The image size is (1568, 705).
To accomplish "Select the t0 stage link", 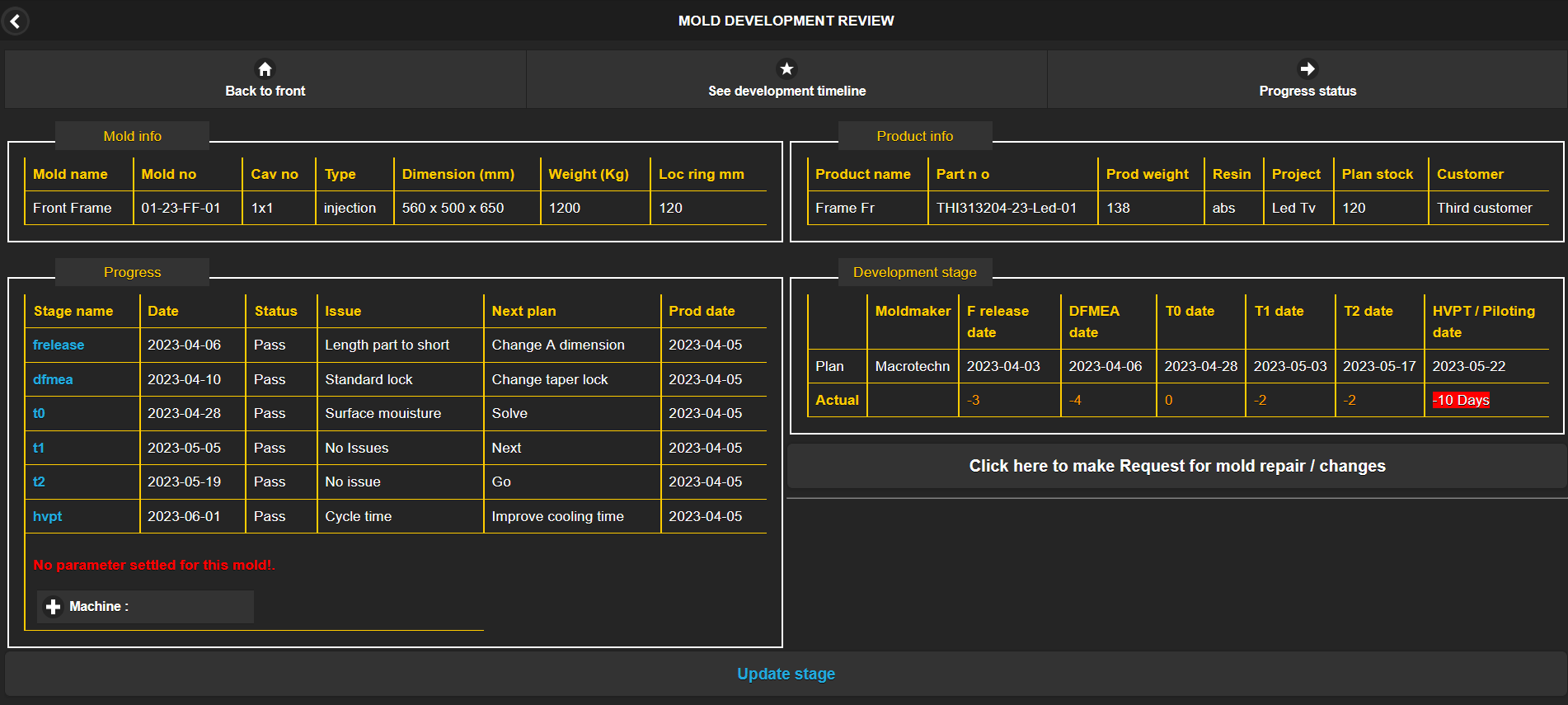I will [39, 413].
